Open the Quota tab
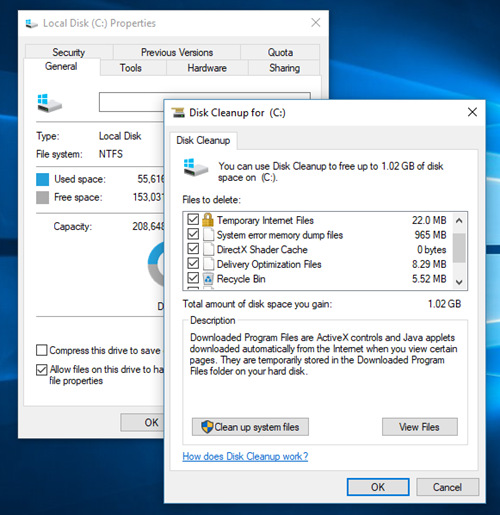The height and width of the screenshot is (515, 500). point(280,52)
